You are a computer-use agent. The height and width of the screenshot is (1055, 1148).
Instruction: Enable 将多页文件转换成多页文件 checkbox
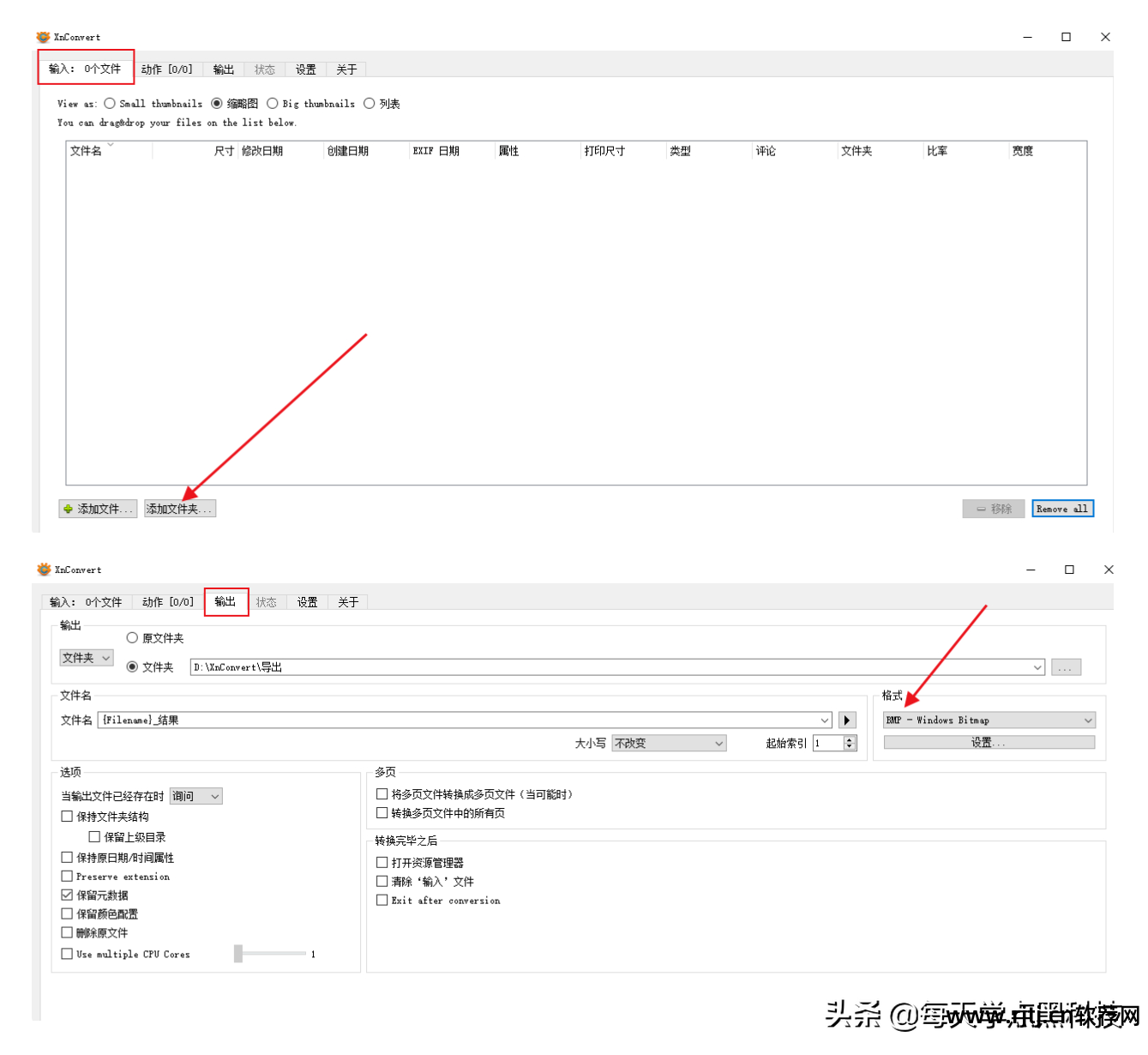382,794
